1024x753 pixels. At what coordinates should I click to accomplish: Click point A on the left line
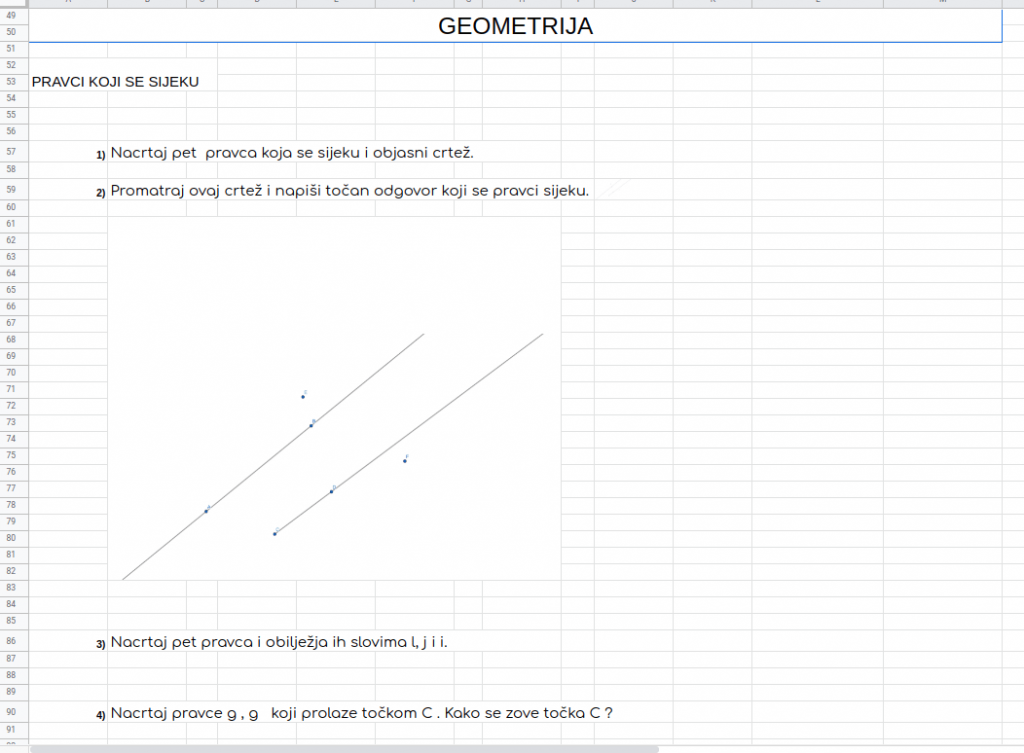(207, 511)
